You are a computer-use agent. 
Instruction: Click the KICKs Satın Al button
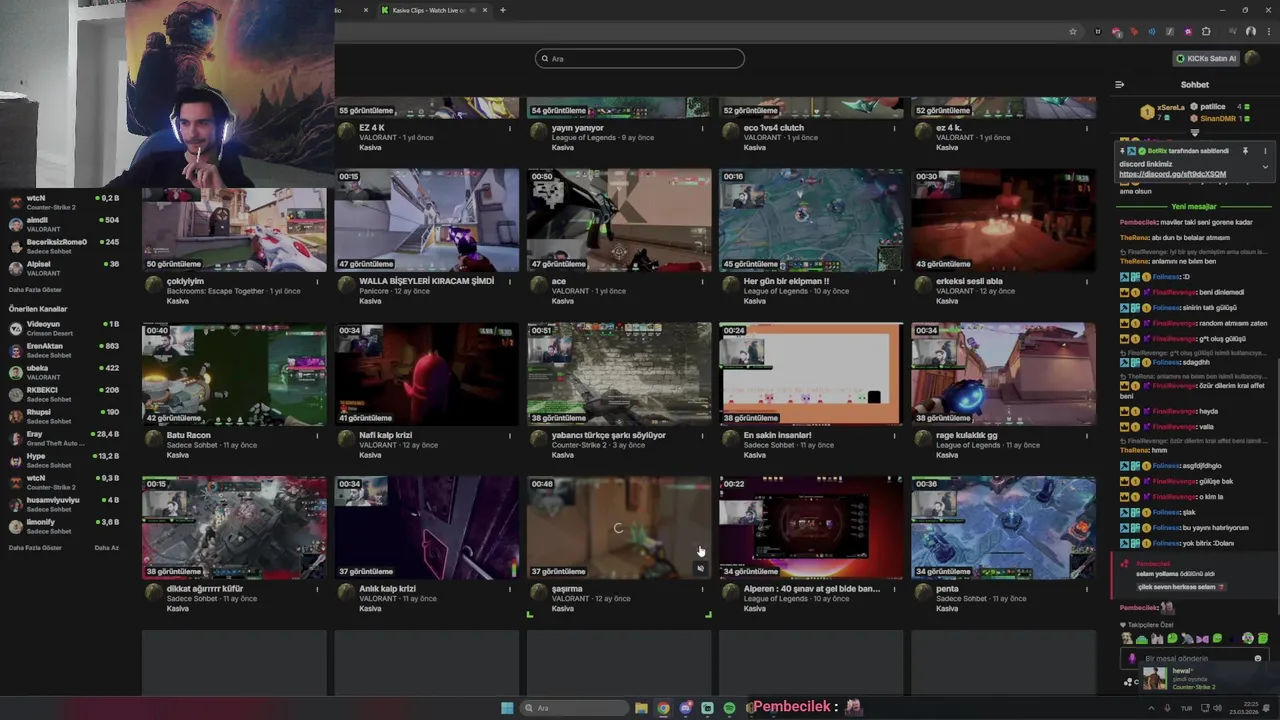coord(1206,58)
